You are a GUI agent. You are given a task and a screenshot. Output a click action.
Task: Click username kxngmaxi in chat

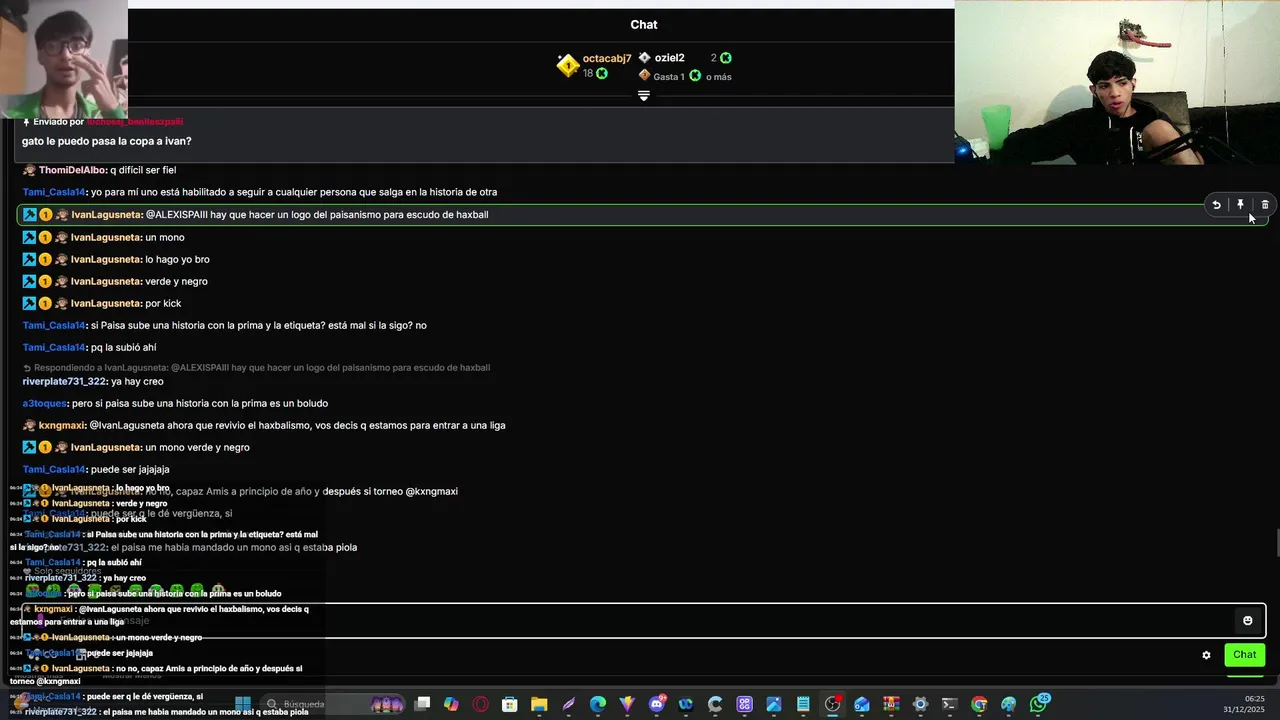click(62, 425)
